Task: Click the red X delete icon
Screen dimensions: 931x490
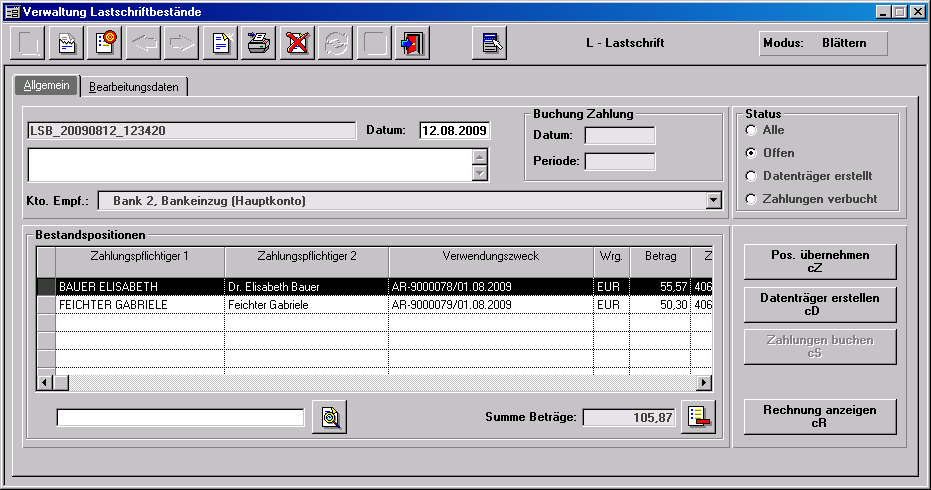Action: [295, 44]
